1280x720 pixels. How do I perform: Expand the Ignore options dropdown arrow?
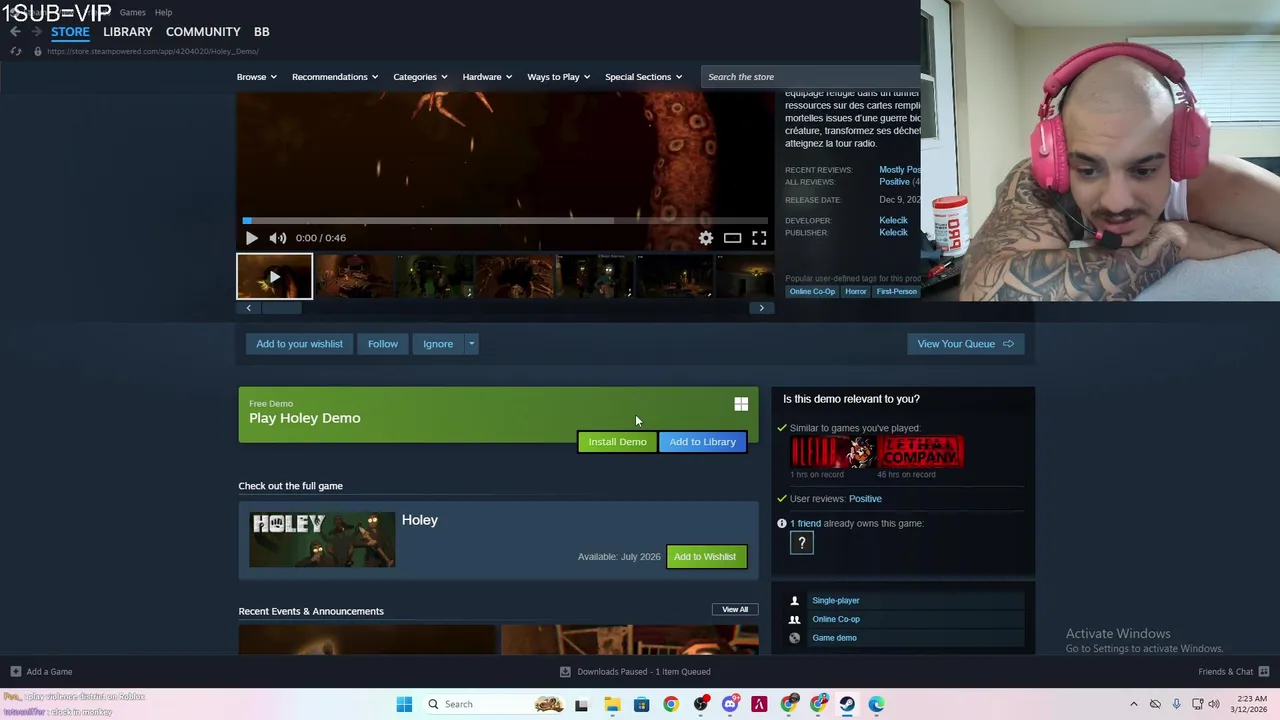[471, 344]
